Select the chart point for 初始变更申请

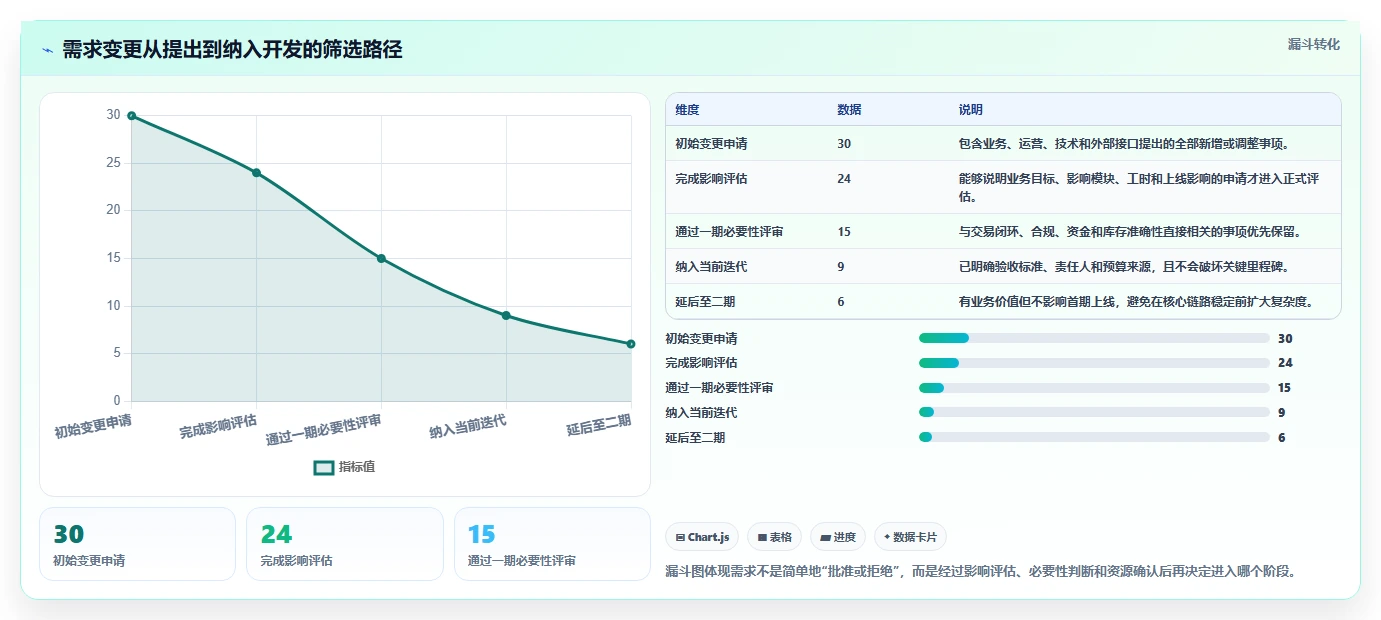click(131, 116)
